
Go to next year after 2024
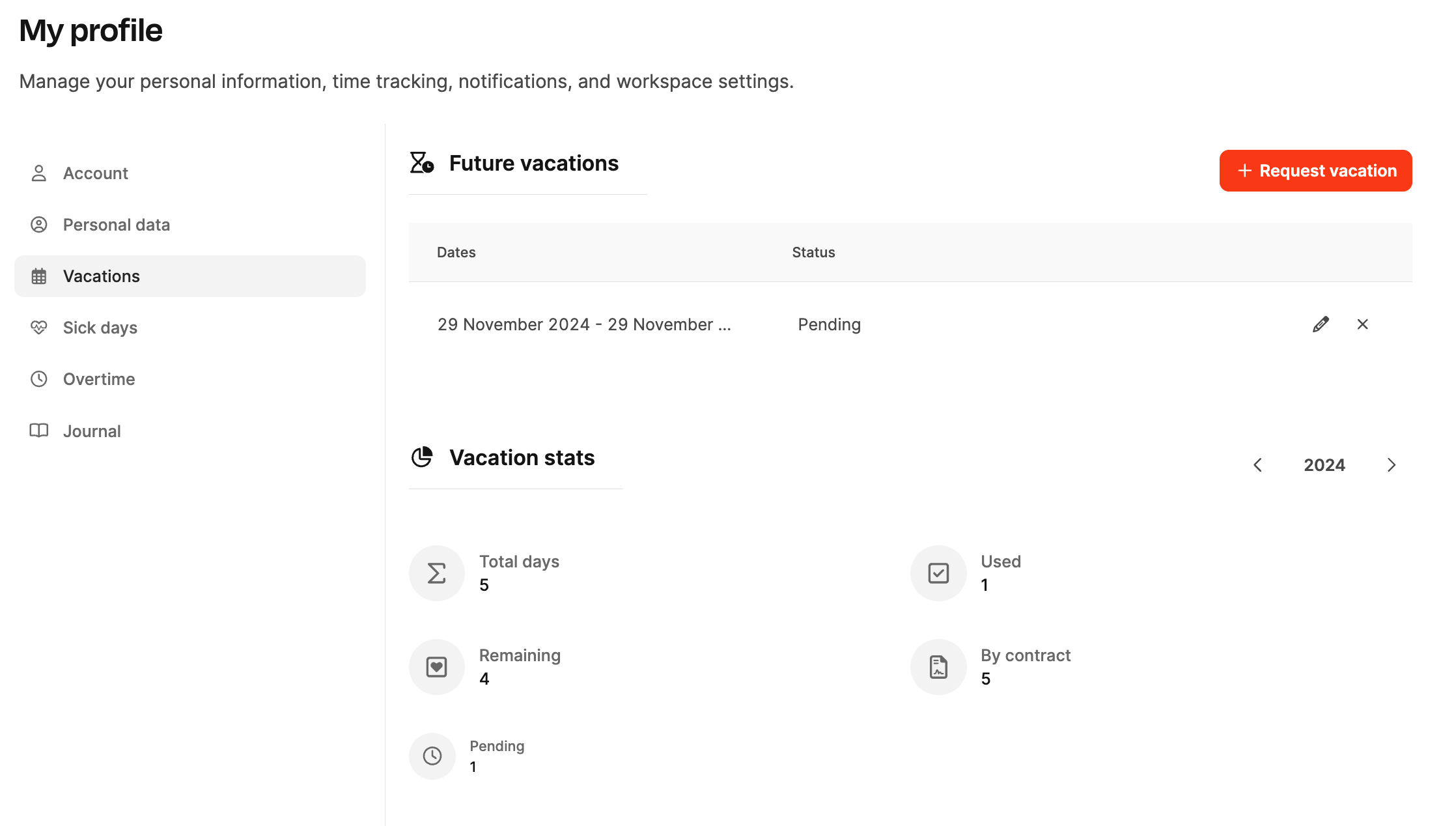click(x=1391, y=465)
